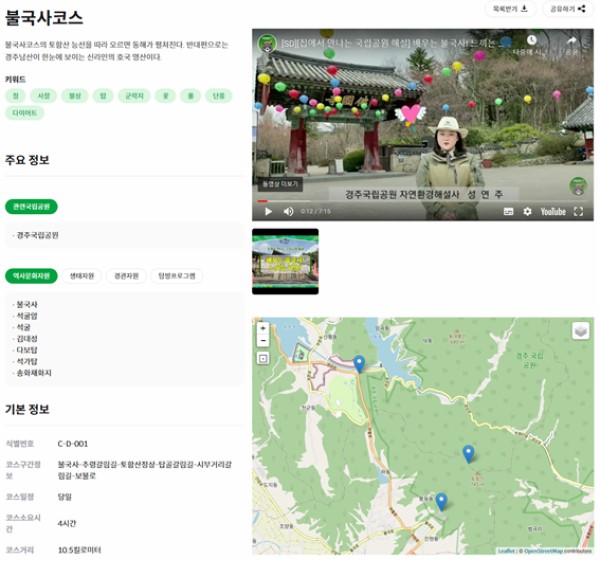
Task: Switch to the 생태자원 tab
Action: click(82, 276)
